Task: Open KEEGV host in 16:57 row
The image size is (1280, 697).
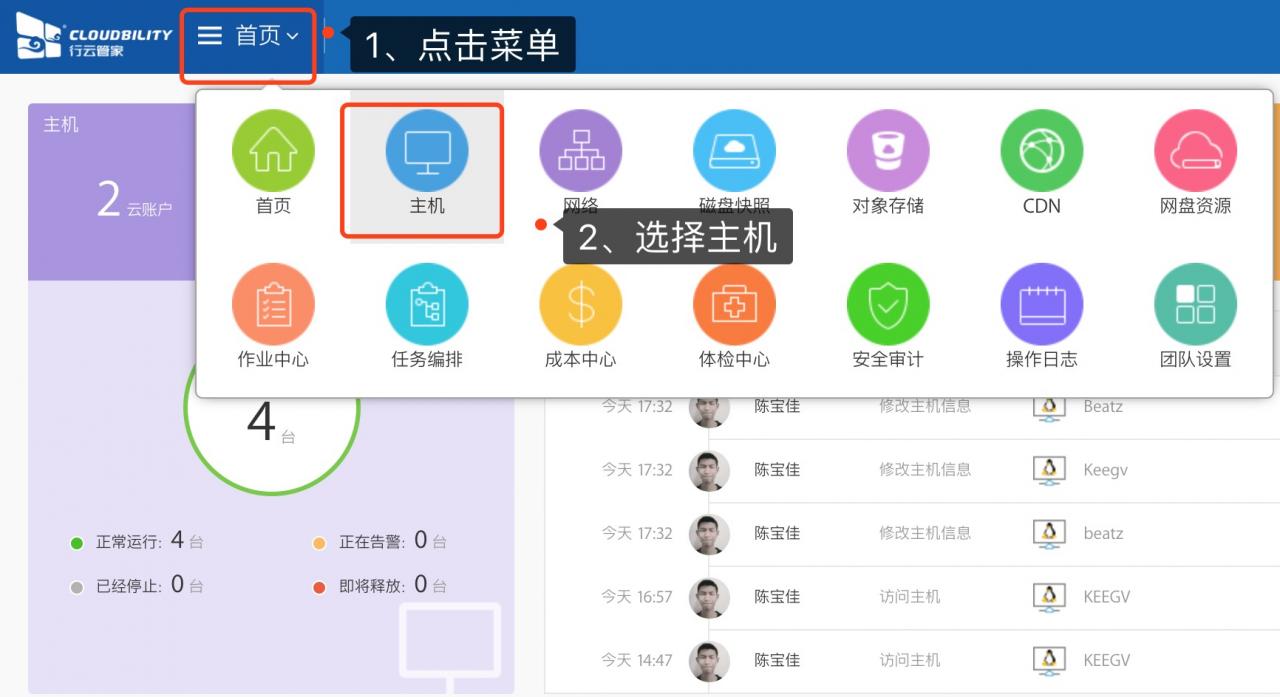Action: (x=1107, y=597)
